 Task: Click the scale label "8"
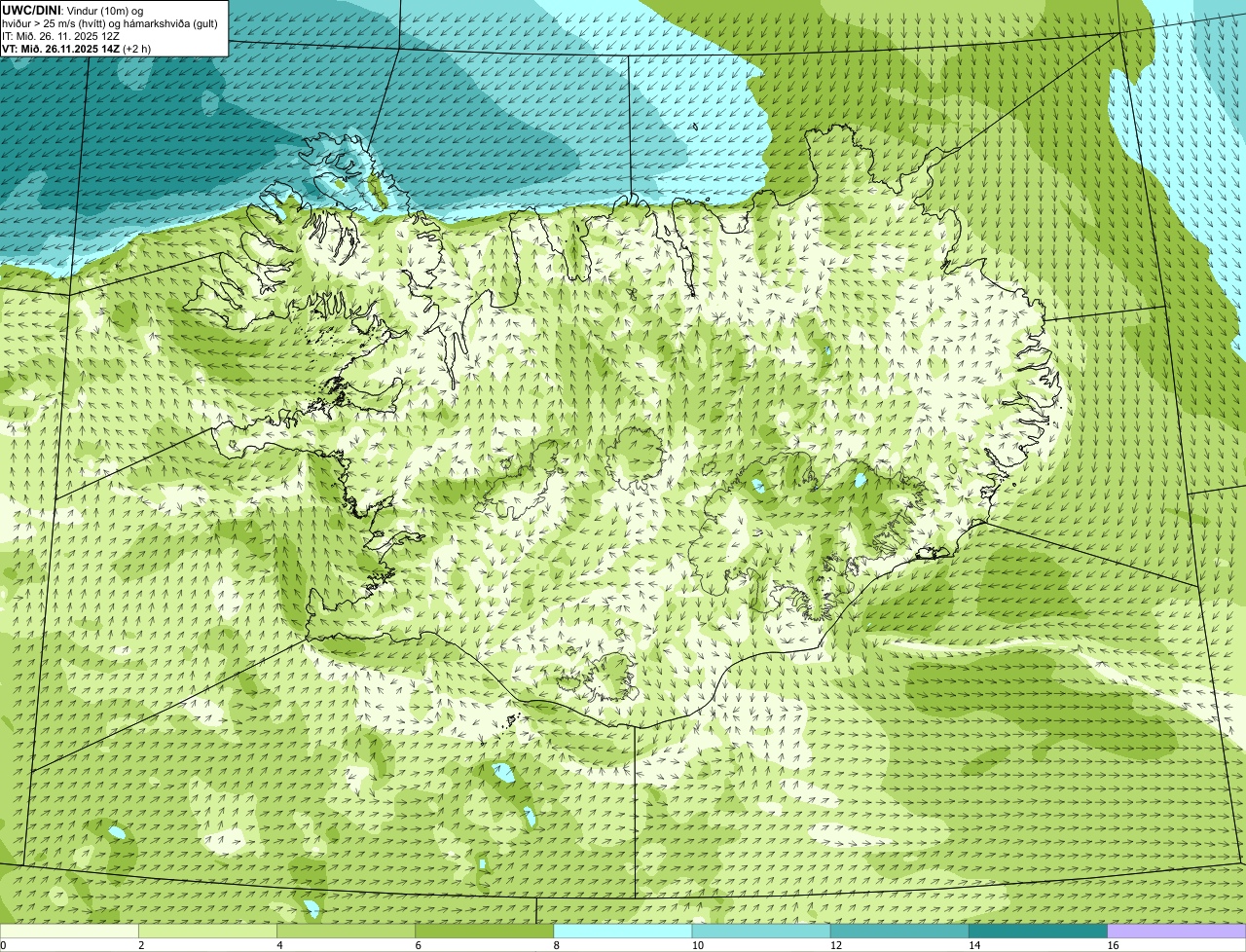[x=557, y=945]
